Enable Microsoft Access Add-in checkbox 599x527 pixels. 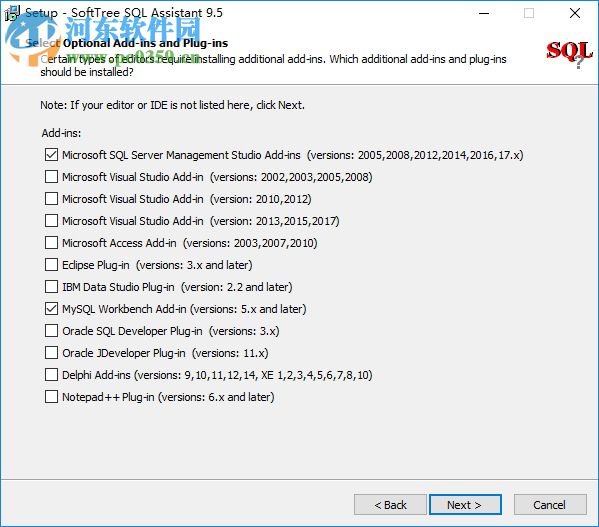51,242
